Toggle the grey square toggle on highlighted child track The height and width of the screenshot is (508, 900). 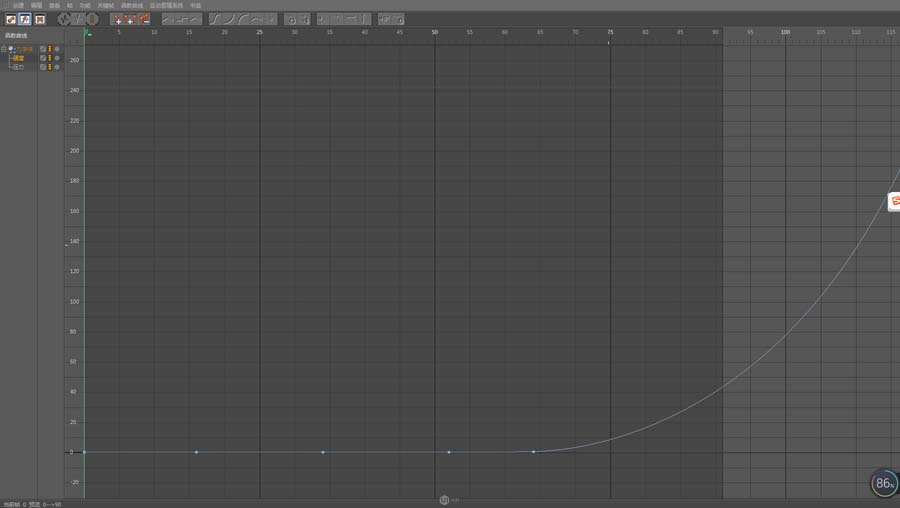43,58
